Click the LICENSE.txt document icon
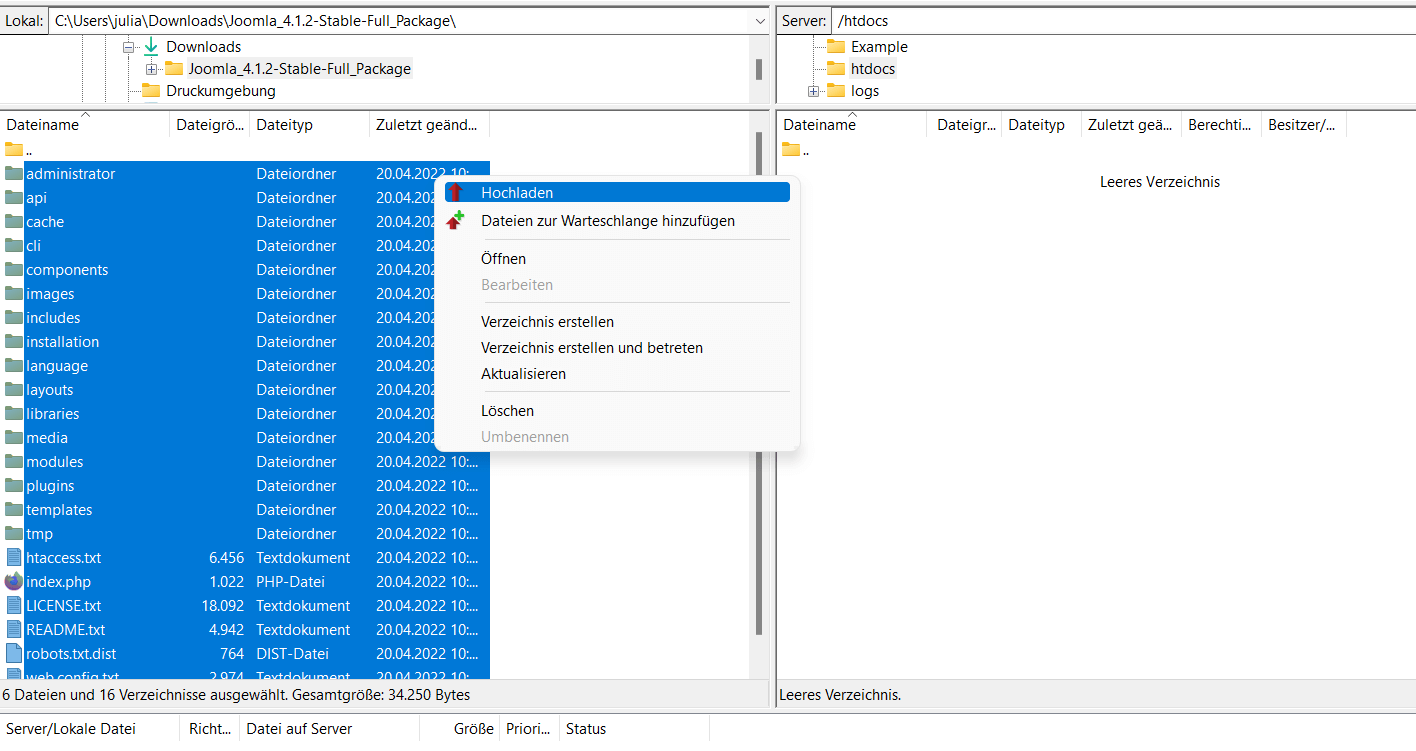 pos(14,605)
